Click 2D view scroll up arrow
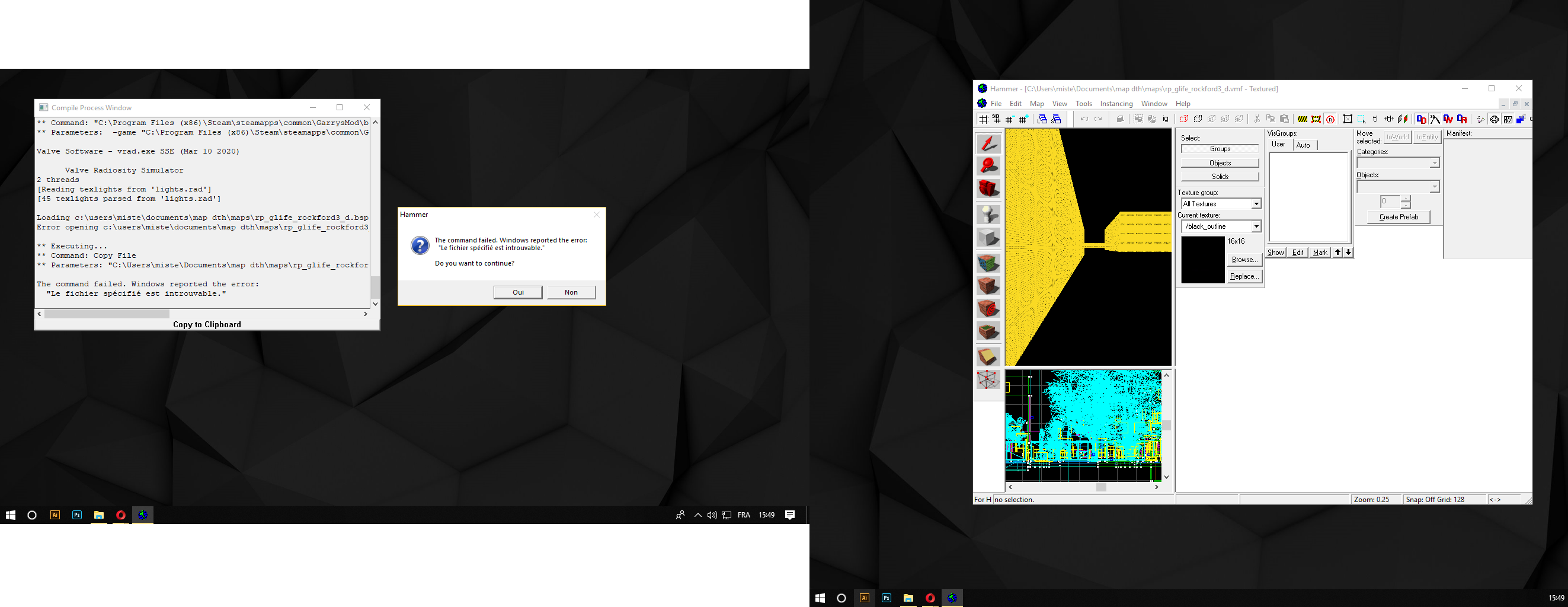 (1166, 375)
